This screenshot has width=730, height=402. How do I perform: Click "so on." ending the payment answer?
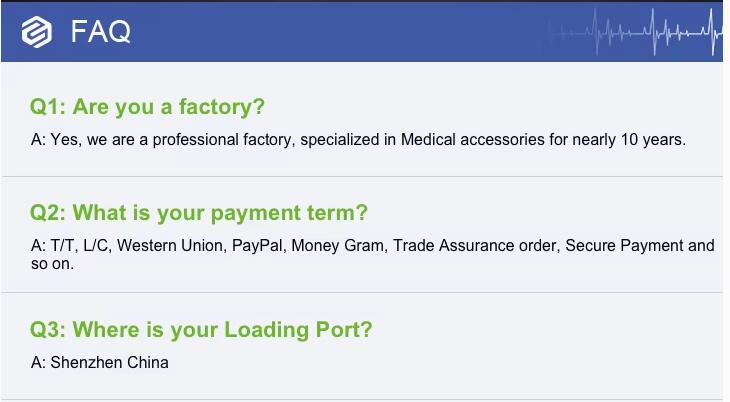pyautogui.click(x=53, y=264)
